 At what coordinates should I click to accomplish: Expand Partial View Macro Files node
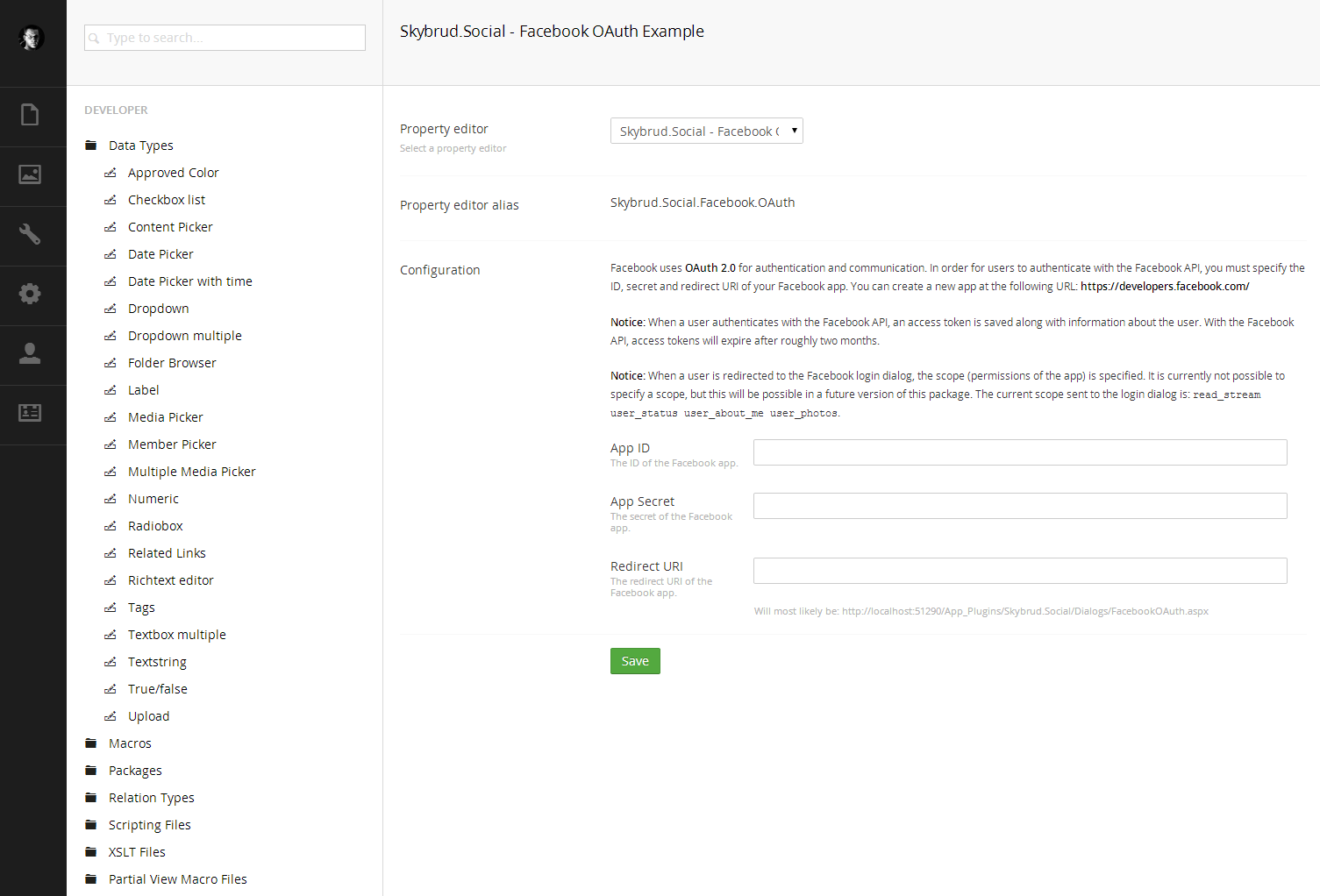(x=178, y=879)
